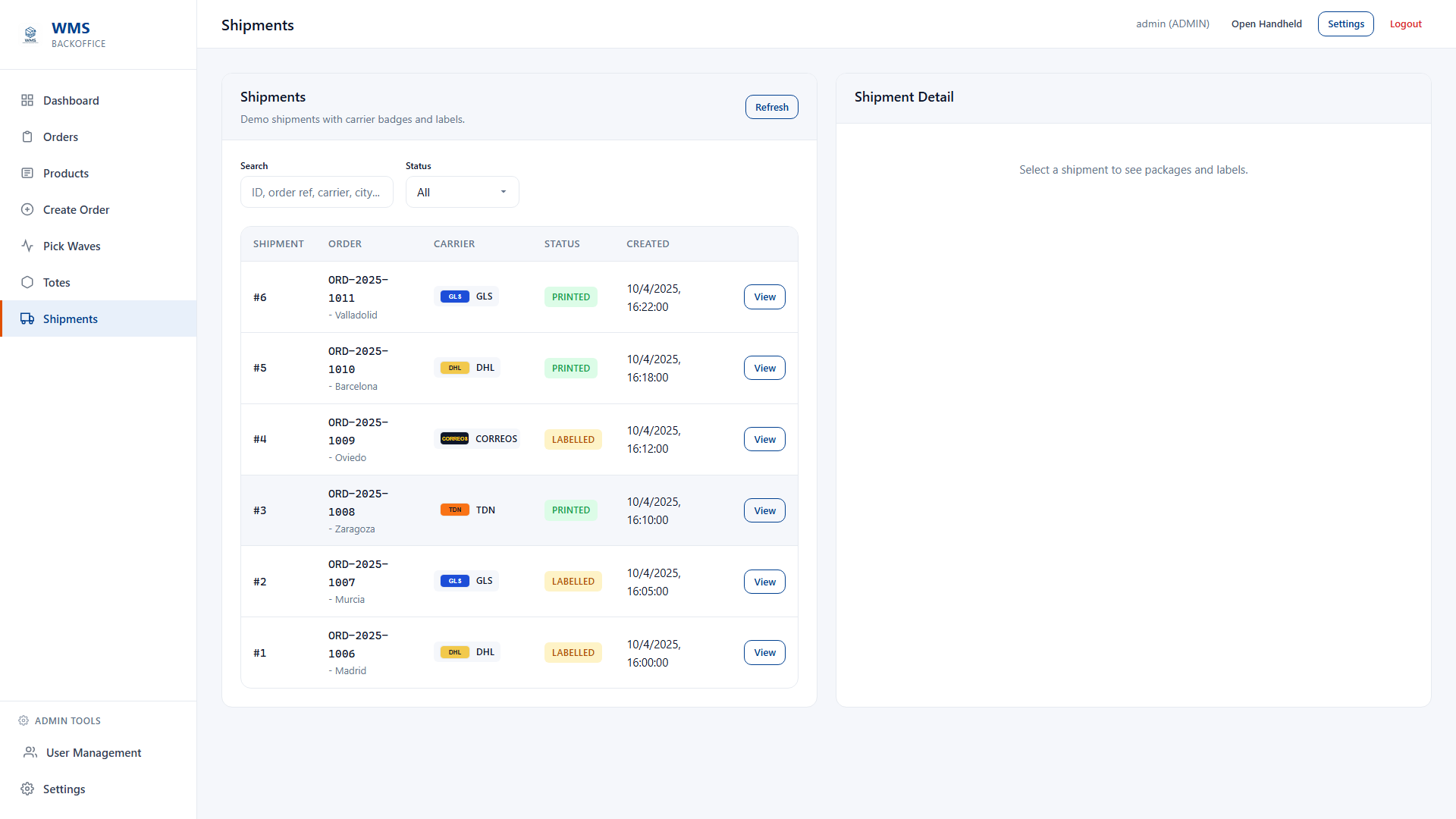Open the Status filter dropdown
The width and height of the screenshot is (1456, 819).
coord(461,192)
